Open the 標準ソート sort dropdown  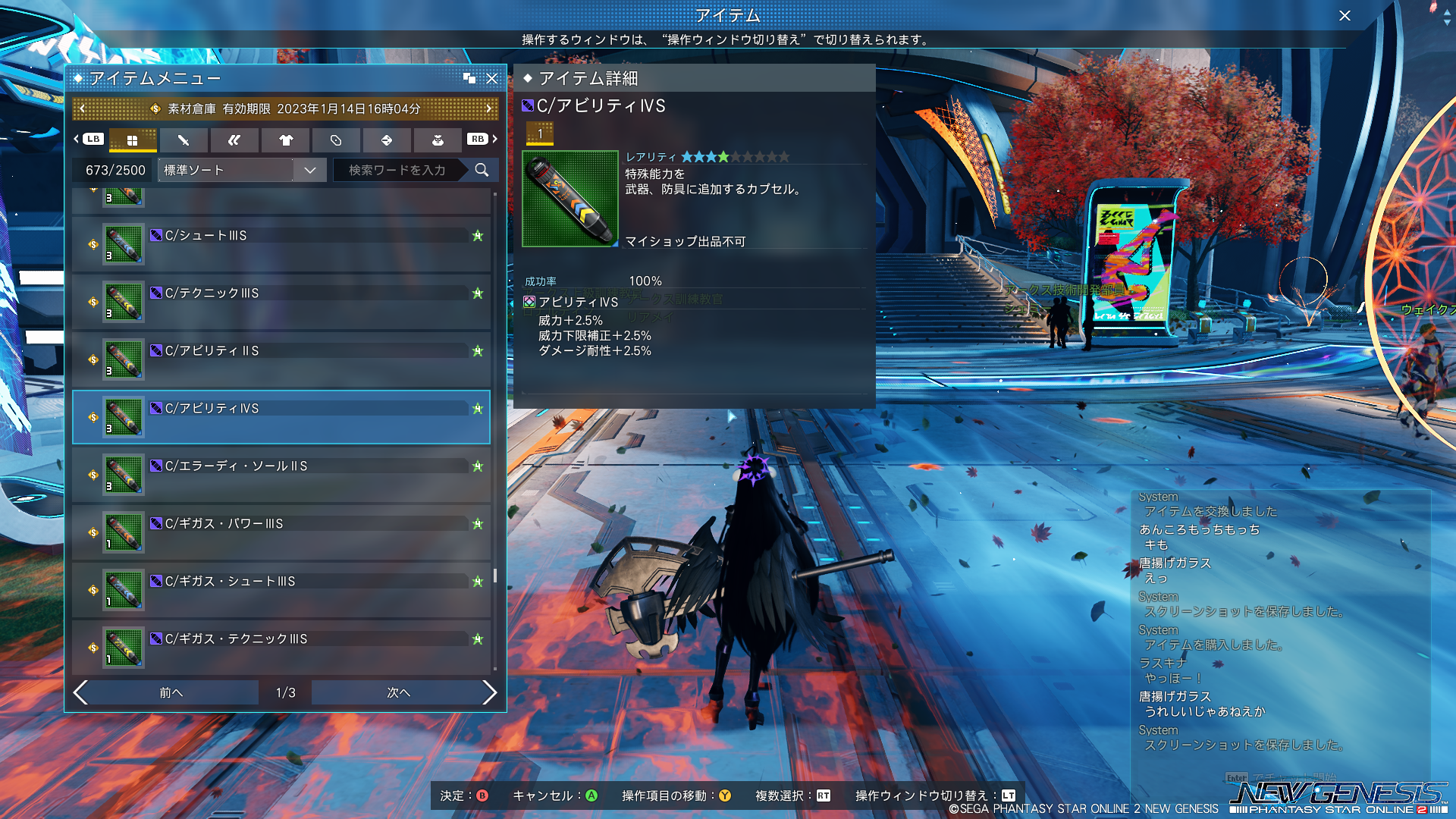[242, 170]
